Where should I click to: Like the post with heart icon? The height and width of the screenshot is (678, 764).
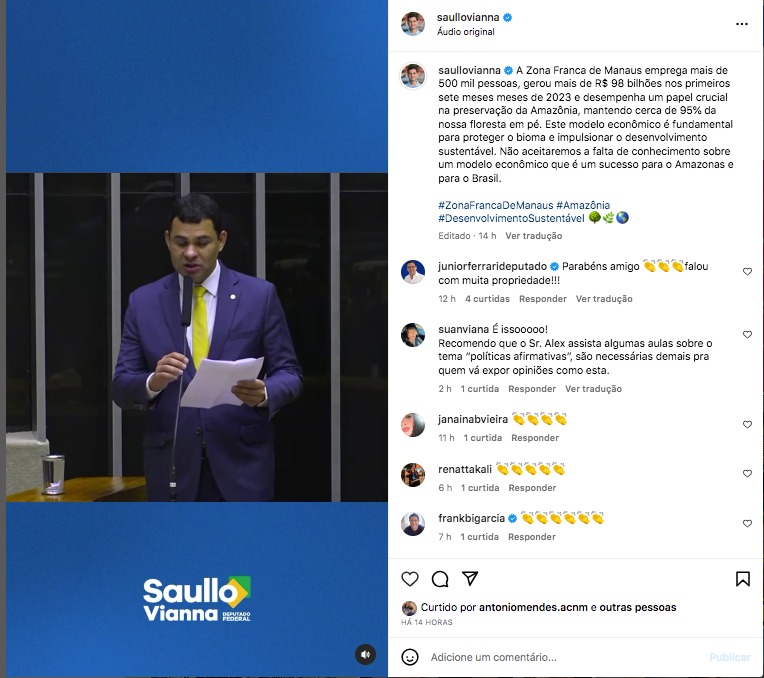pos(410,579)
